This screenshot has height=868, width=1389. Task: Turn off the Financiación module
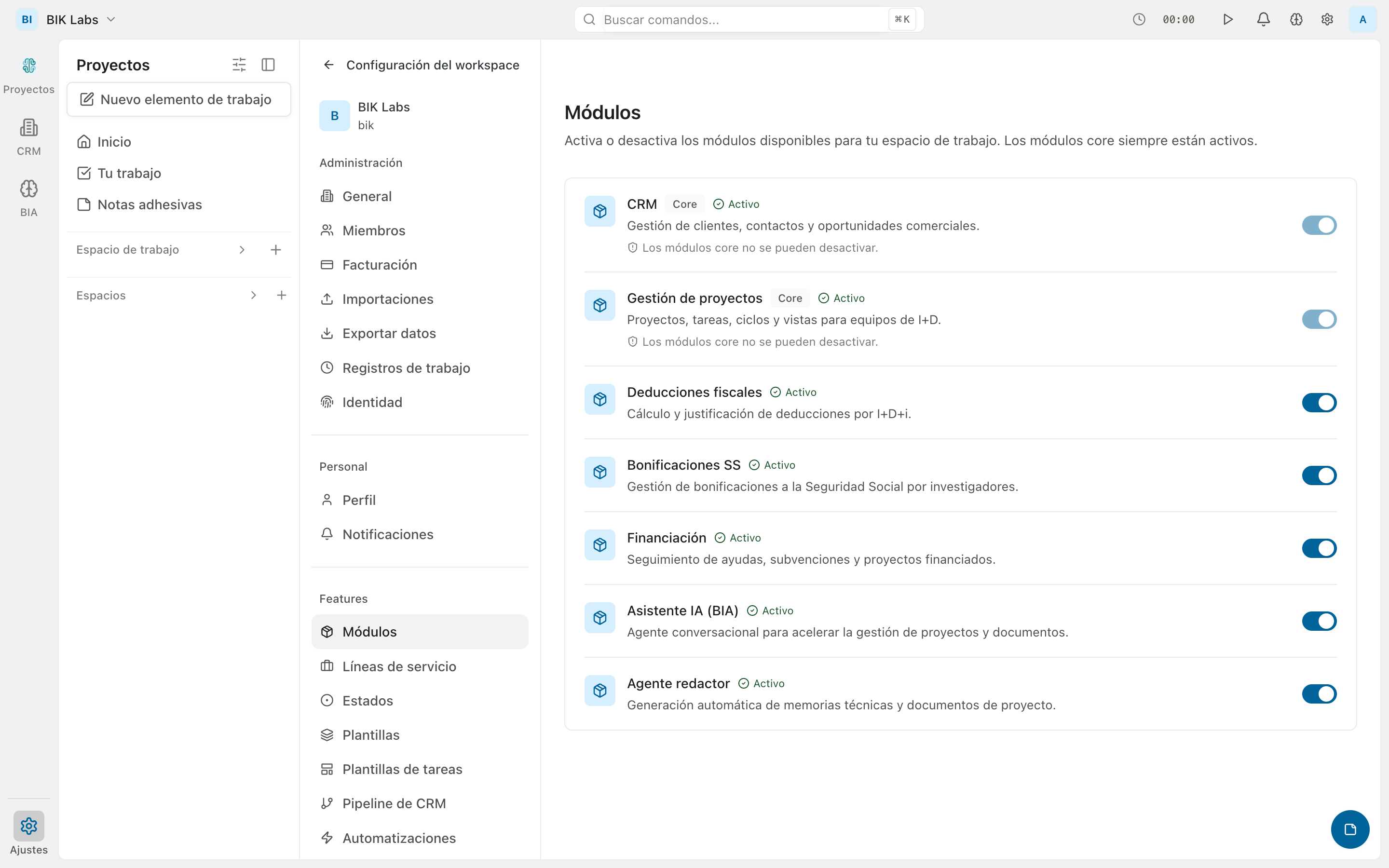[1319, 548]
